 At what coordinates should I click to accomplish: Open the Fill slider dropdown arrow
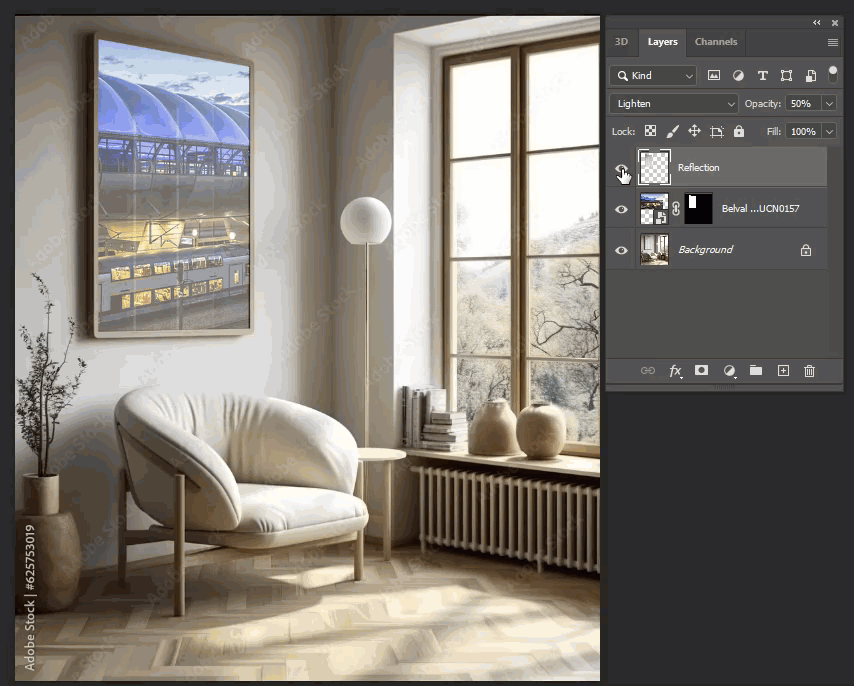point(829,131)
